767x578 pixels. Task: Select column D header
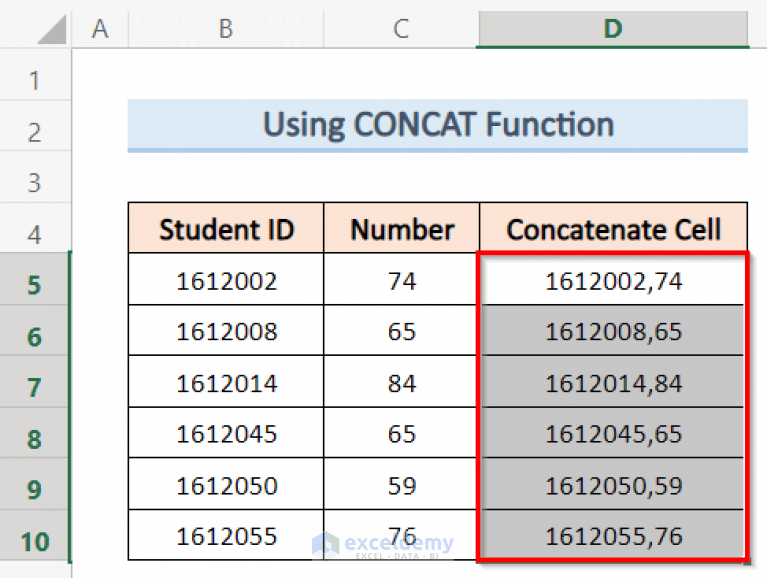click(x=613, y=29)
